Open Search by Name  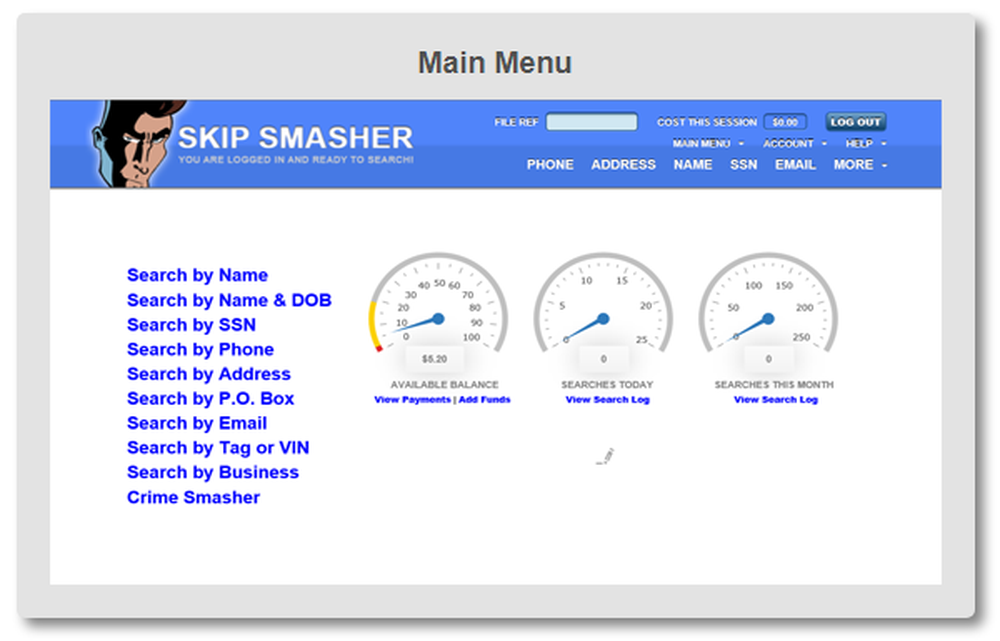(197, 275)
